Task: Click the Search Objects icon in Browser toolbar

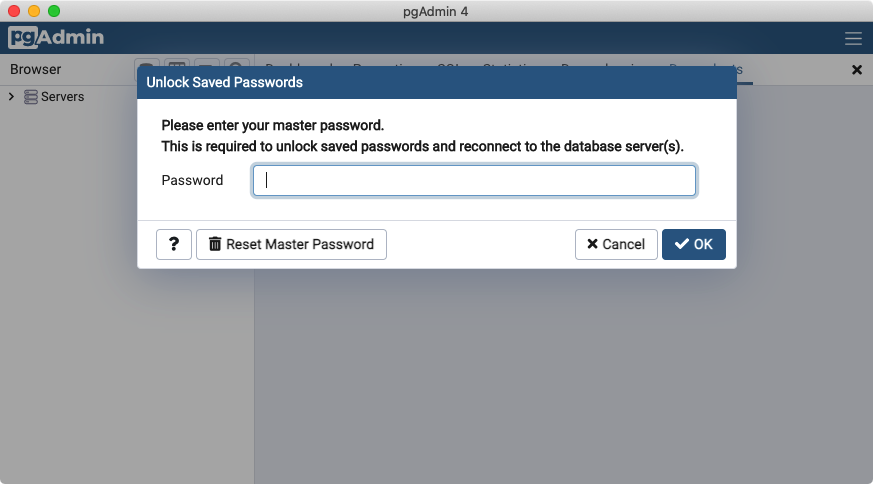Action: (x=236, y=66)
